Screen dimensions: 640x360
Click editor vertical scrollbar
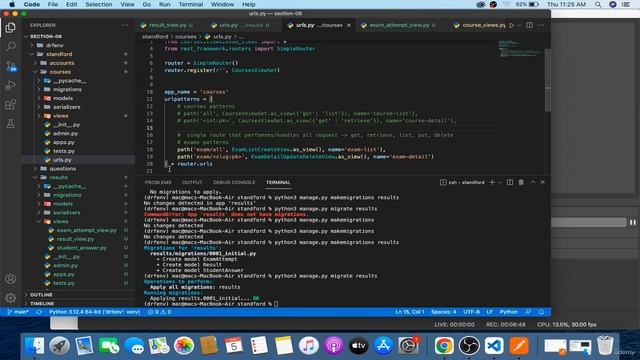click(548, 80)
